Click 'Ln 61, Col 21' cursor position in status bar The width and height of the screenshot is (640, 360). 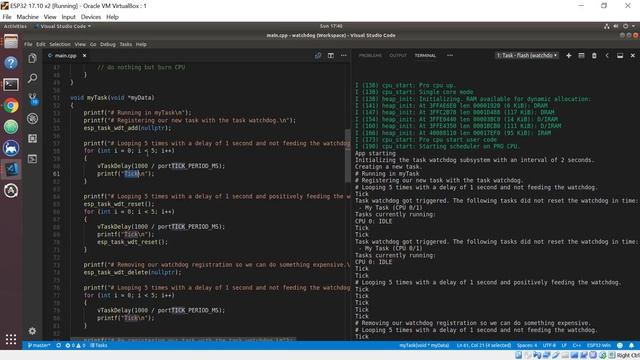pyautogui.click(x=484, y=345)
